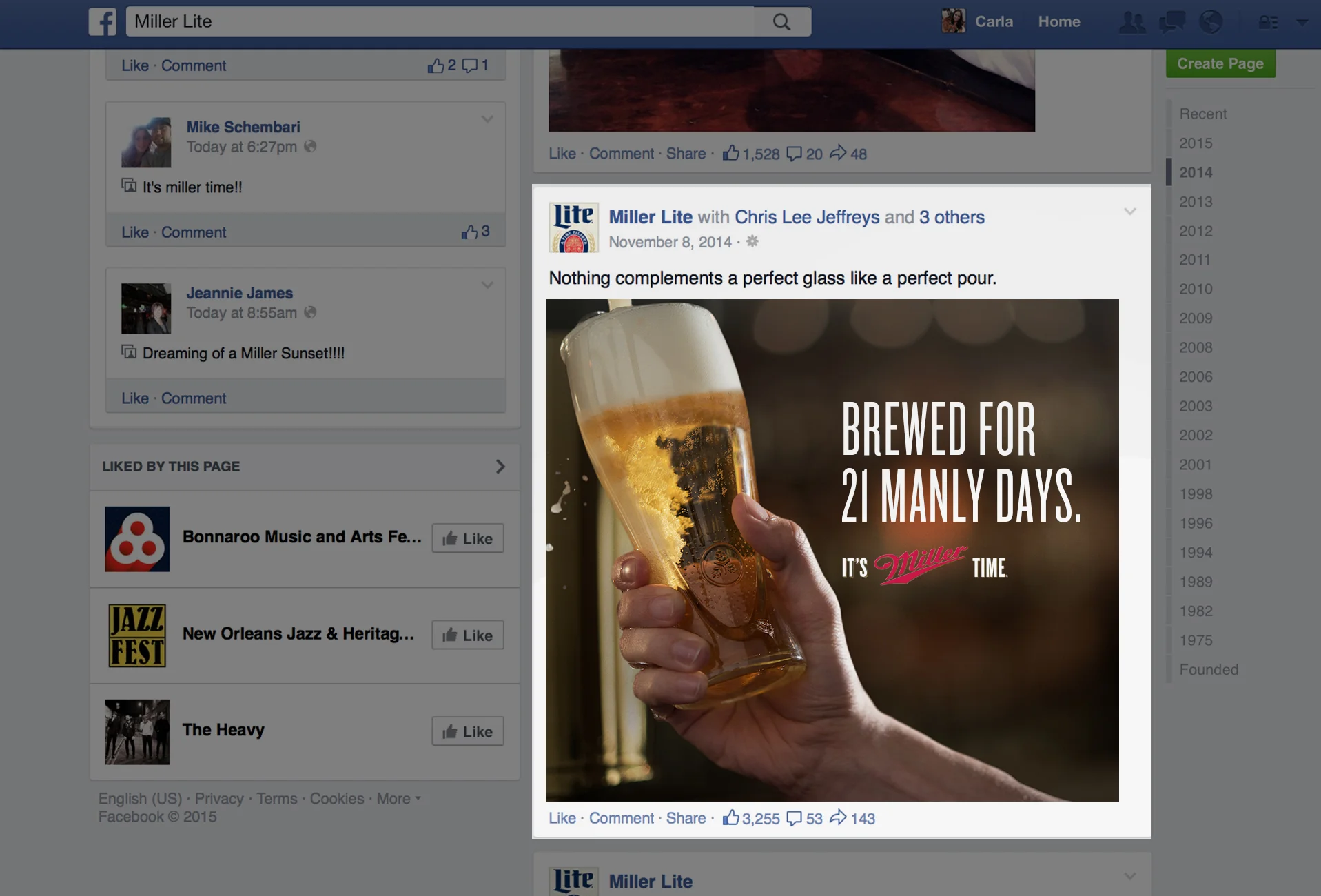
Task: Open the notifications globe icon
Action: tap(1211, 22)
